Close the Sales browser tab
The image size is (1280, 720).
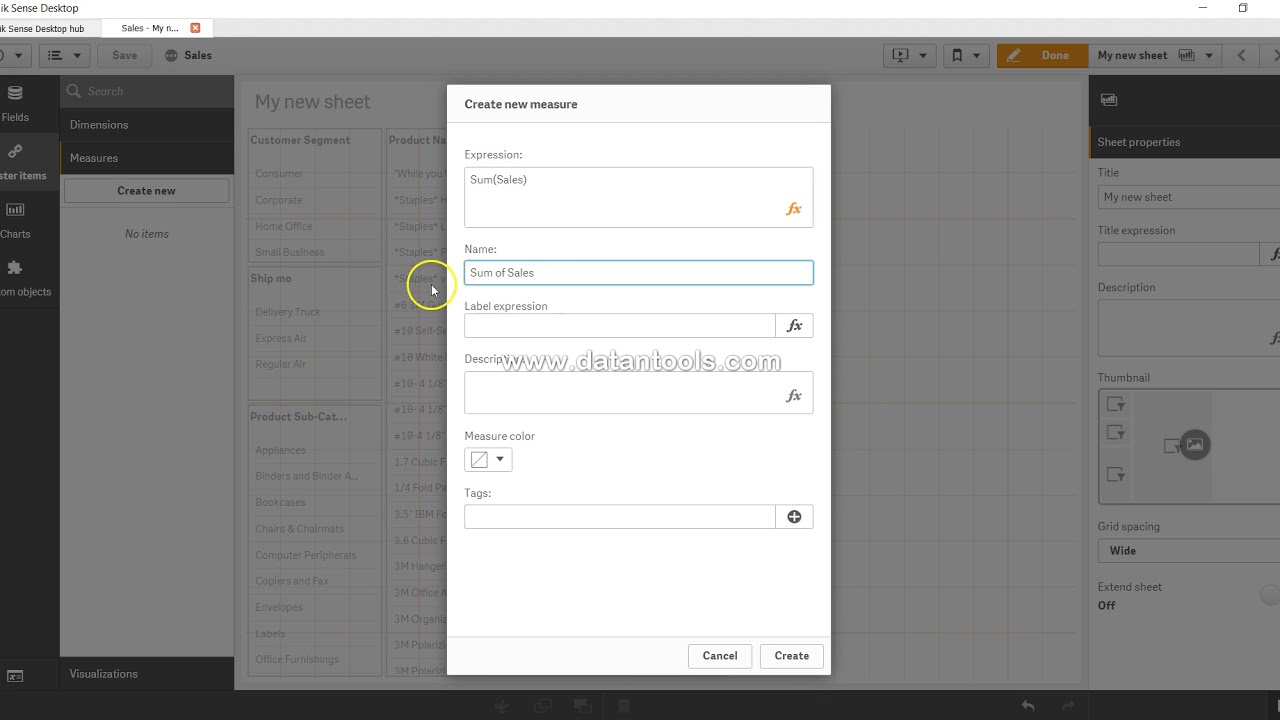click(195, 28)
